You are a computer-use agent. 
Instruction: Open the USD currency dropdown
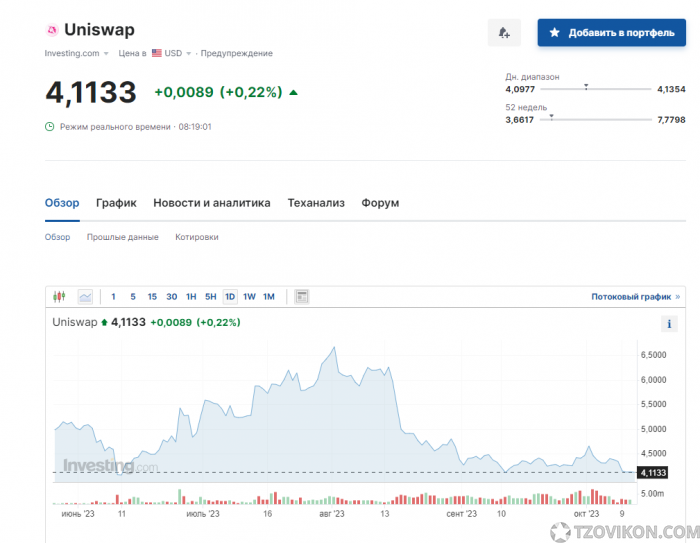178,53
